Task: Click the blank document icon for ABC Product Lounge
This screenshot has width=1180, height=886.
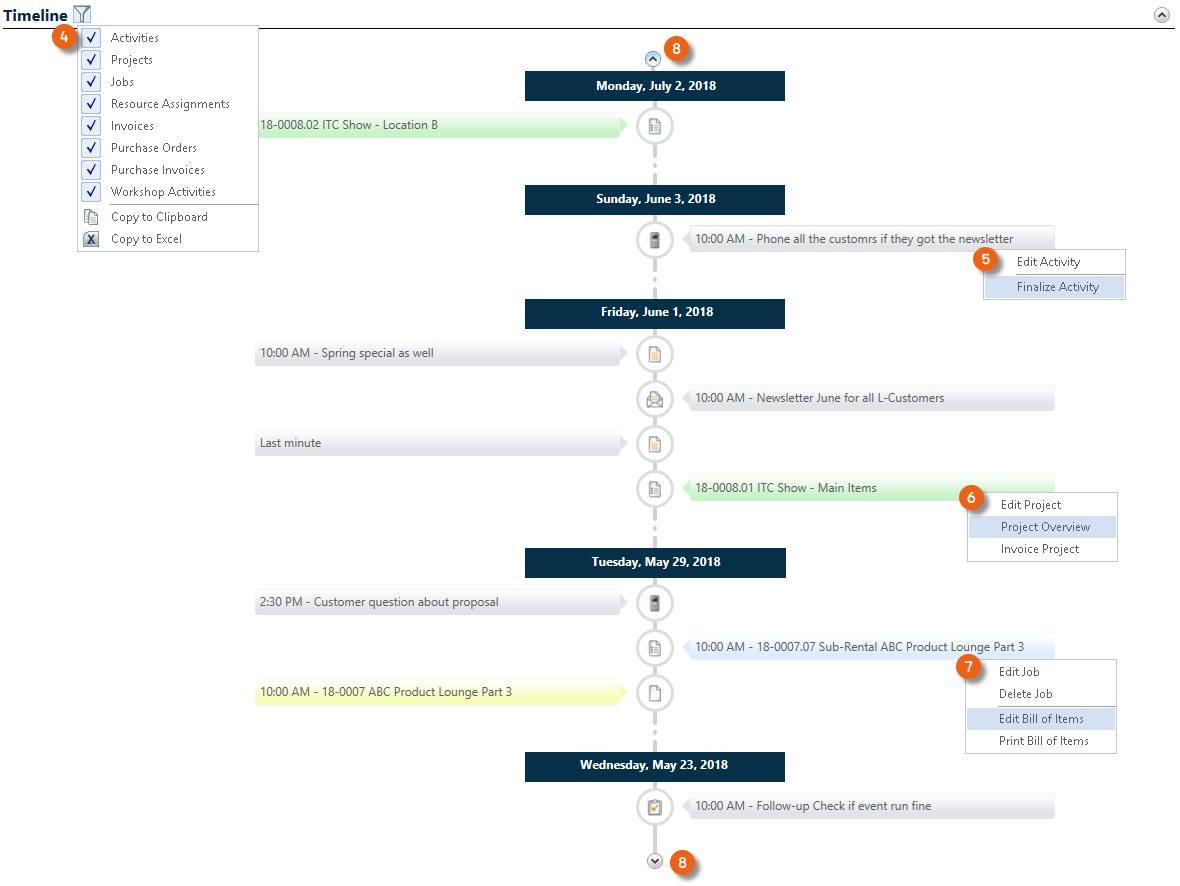Action: pos(655,693)
